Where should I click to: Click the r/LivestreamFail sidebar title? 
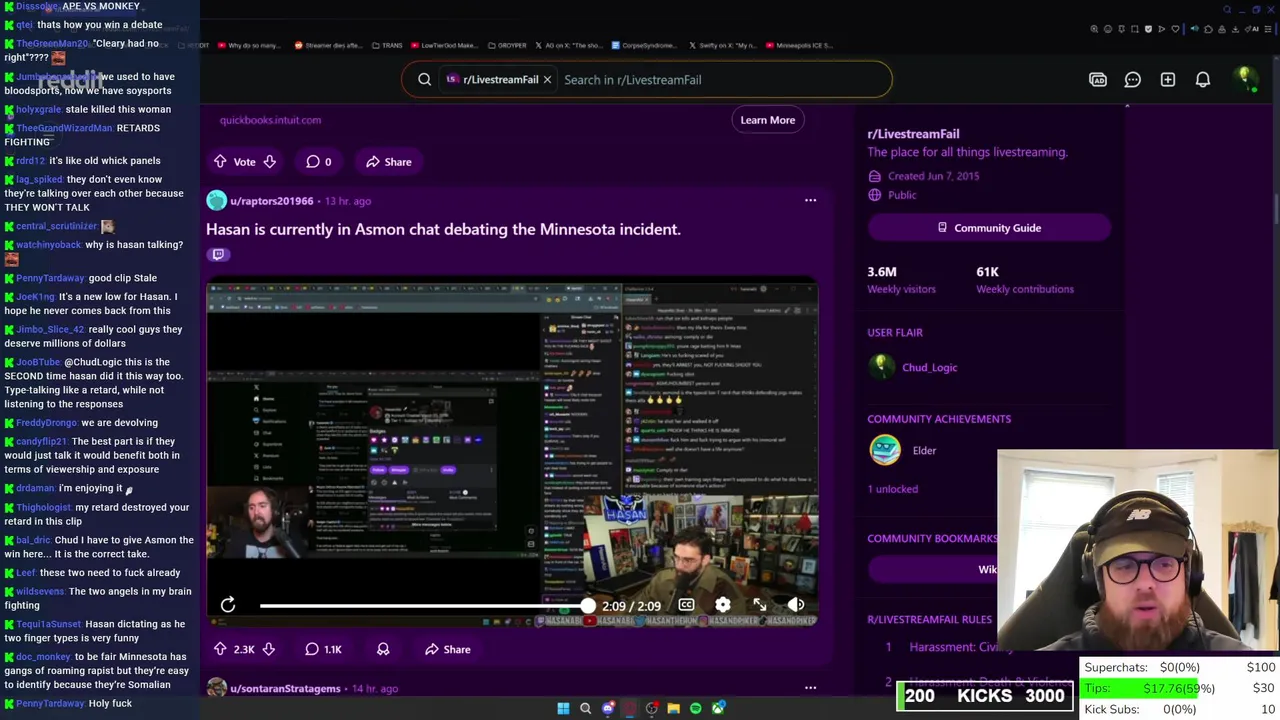click(913, 134)
